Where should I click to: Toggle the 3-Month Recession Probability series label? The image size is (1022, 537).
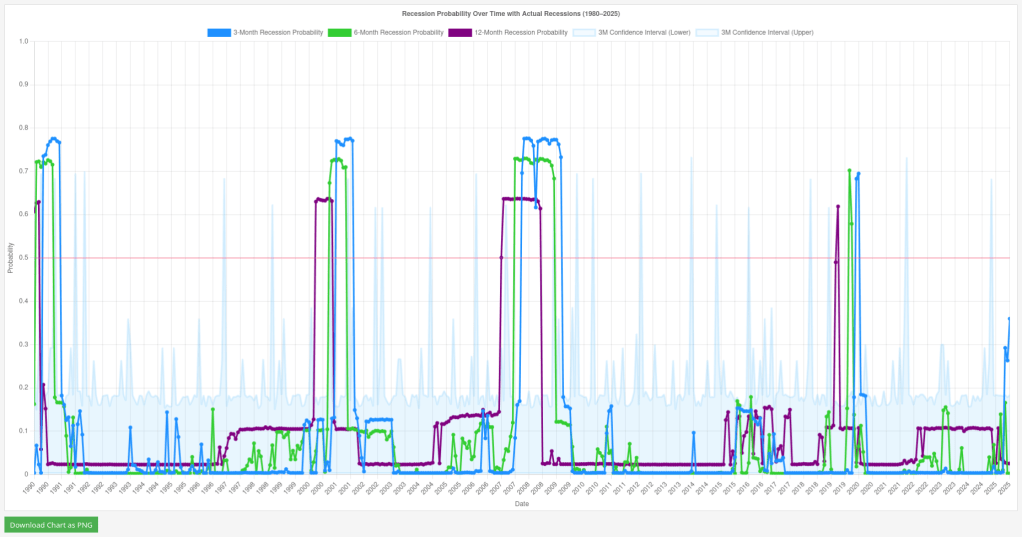(x=278, y=33)
